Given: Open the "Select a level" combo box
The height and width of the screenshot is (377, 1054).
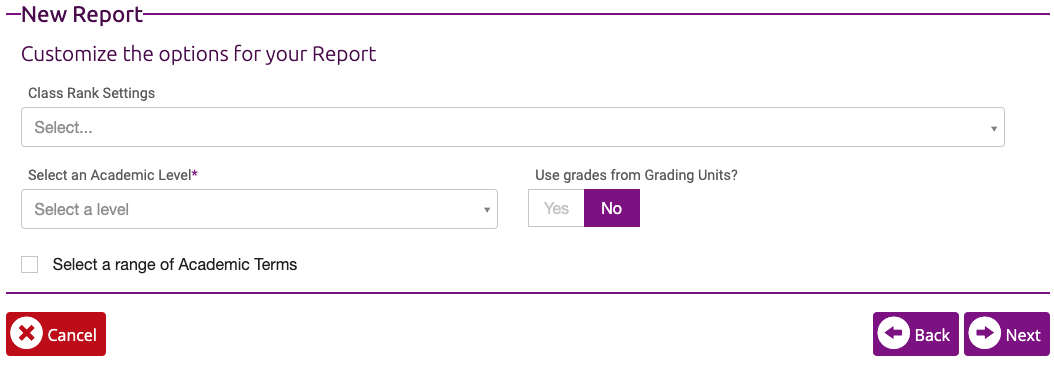Looking at the screenshot, I should [x=259, y=209].
